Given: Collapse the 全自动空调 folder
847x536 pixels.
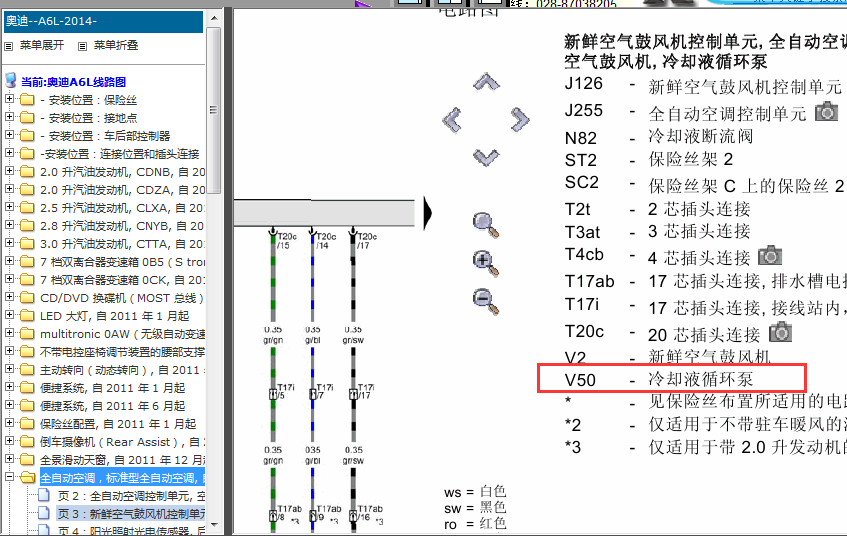Looking at the screenshot, I should pos(9,477).
